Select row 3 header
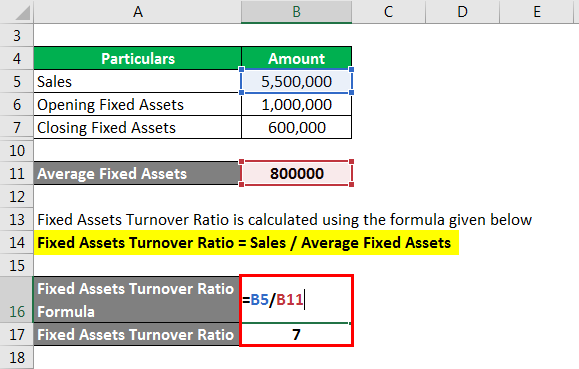Screen dimensions: 579x369 [17, 35]
